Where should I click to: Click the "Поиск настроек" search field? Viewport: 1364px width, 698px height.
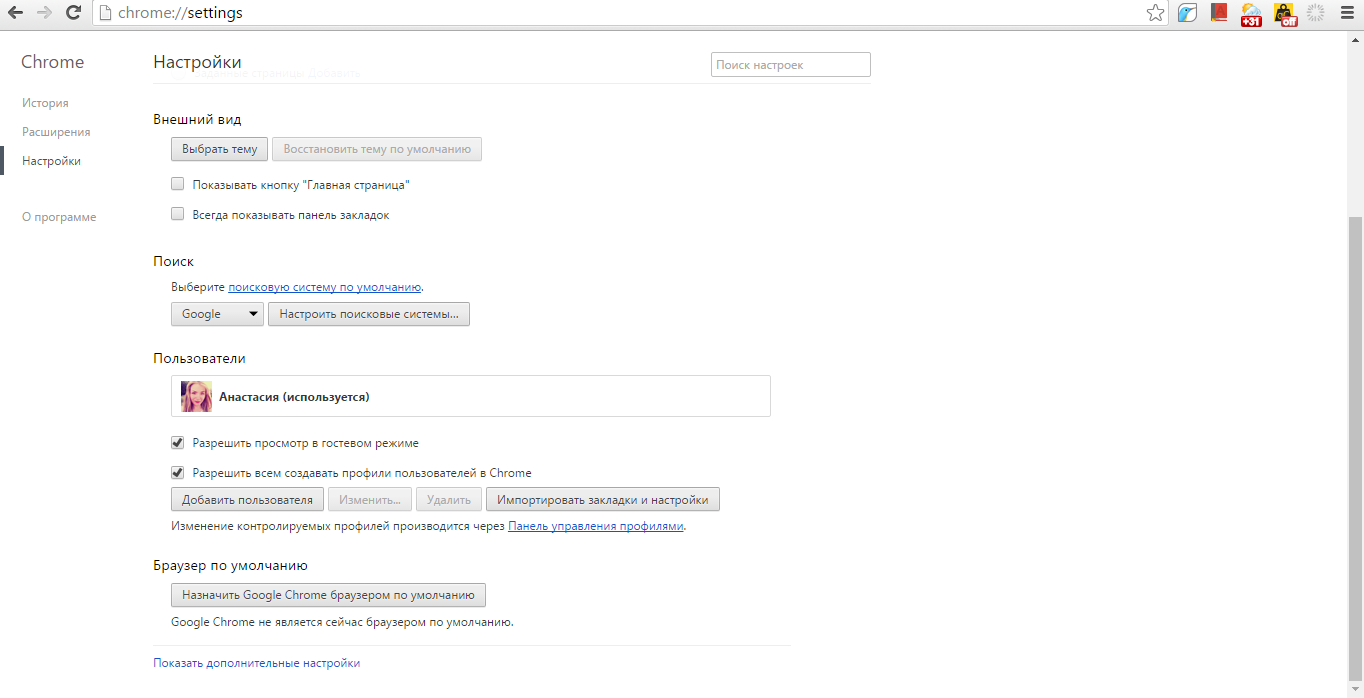(x=790, y=65)
